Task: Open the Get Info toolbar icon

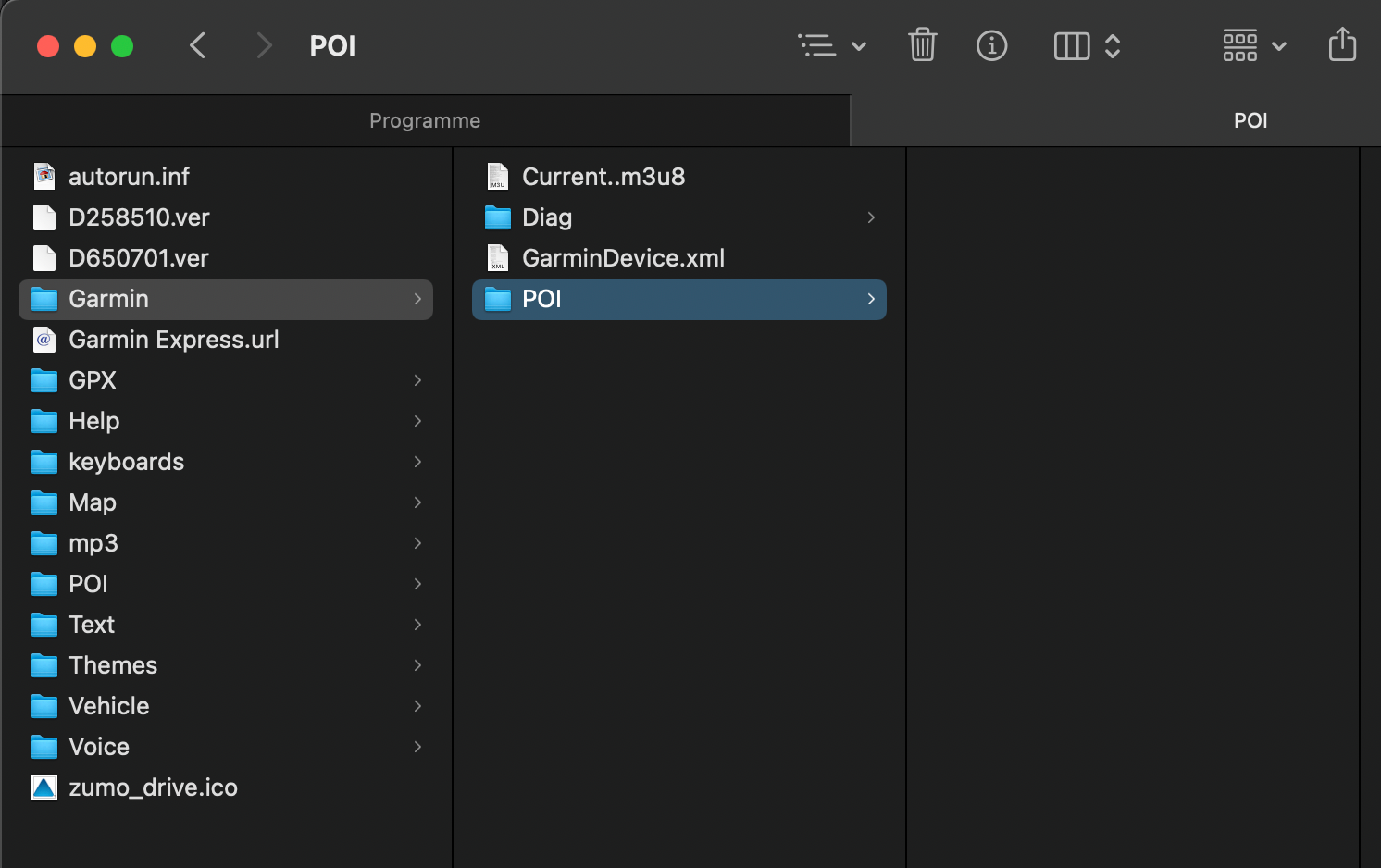Action: pos(991,45)
